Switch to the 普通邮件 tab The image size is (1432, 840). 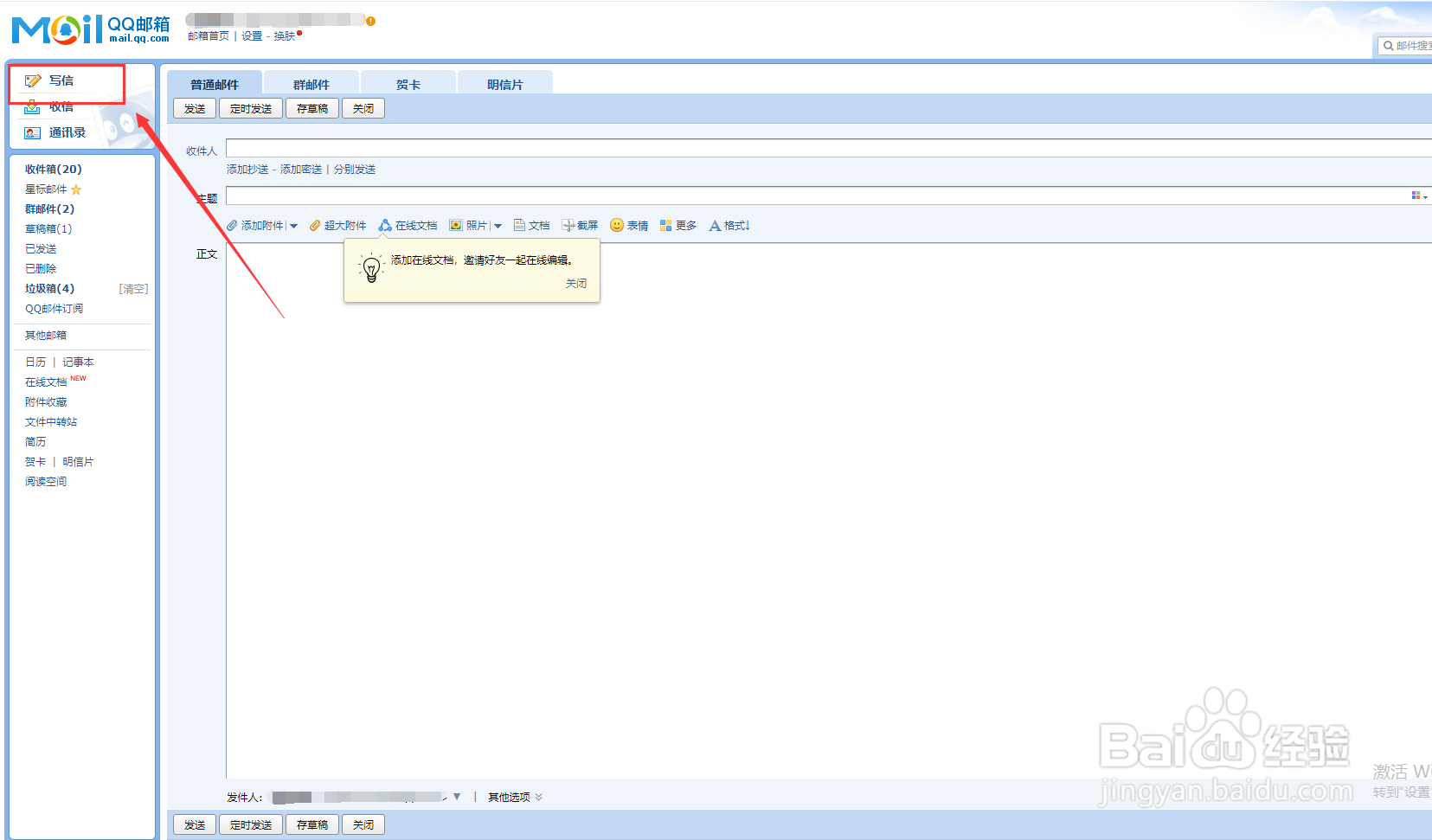[214, 84]
